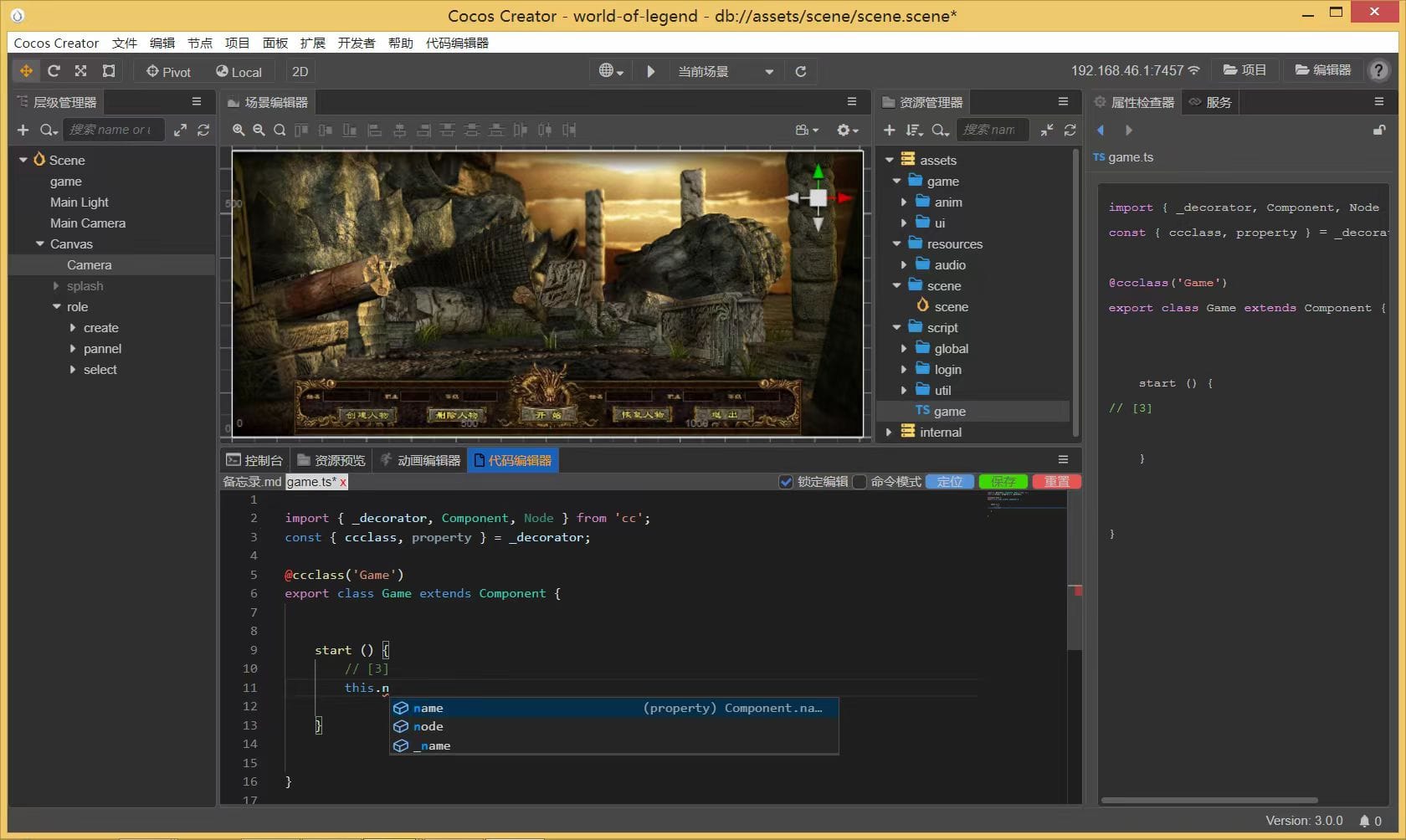Add a new node in hierarchy panel

coord(23,130)
